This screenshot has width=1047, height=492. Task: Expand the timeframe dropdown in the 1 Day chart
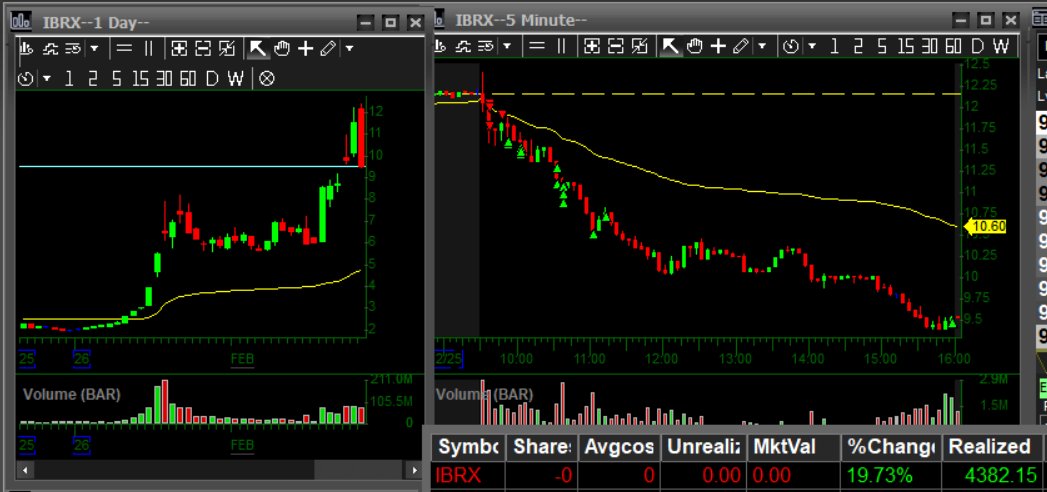click(x=47, y=79)
